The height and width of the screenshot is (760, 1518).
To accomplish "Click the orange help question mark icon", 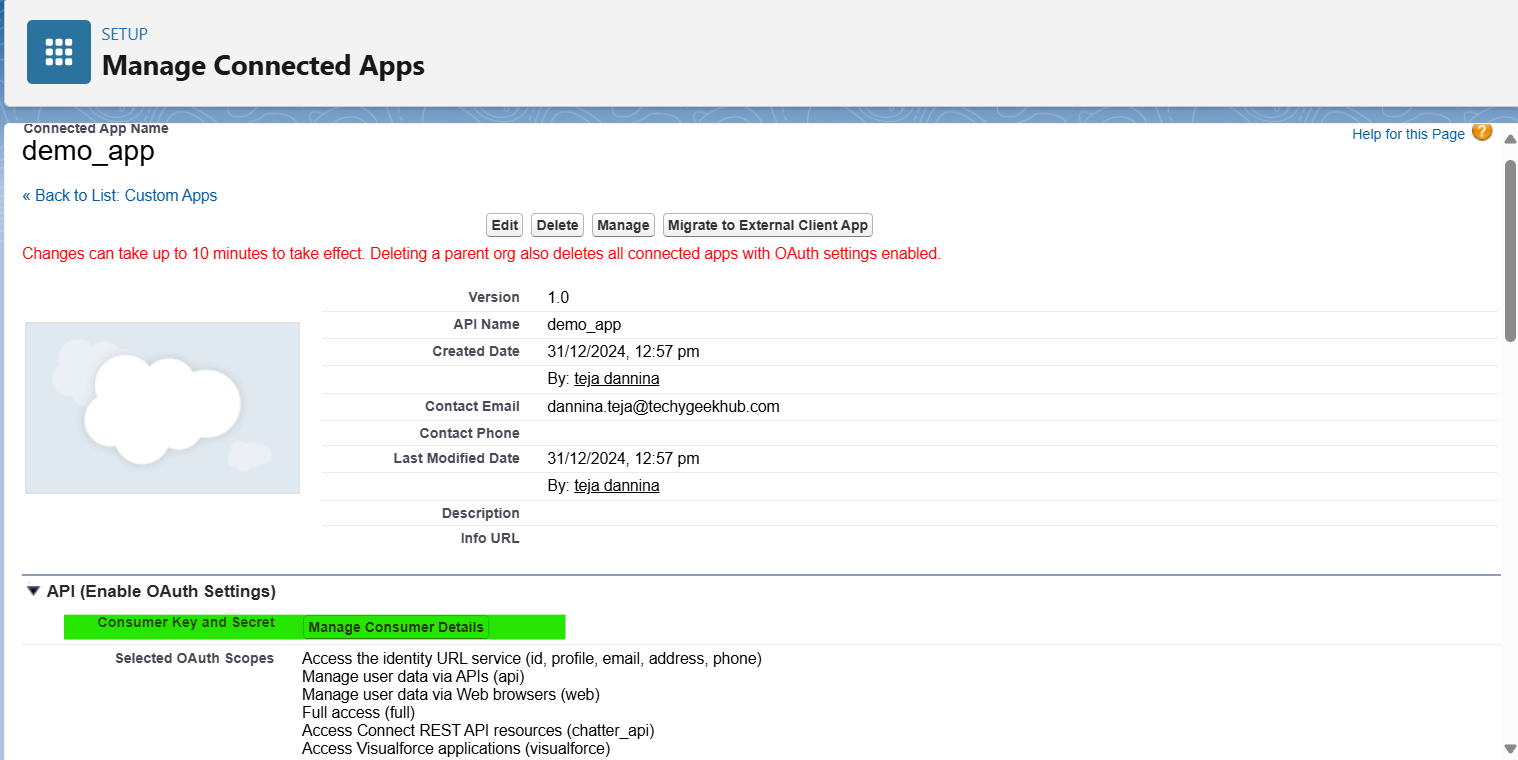I will coord(1482,132).
